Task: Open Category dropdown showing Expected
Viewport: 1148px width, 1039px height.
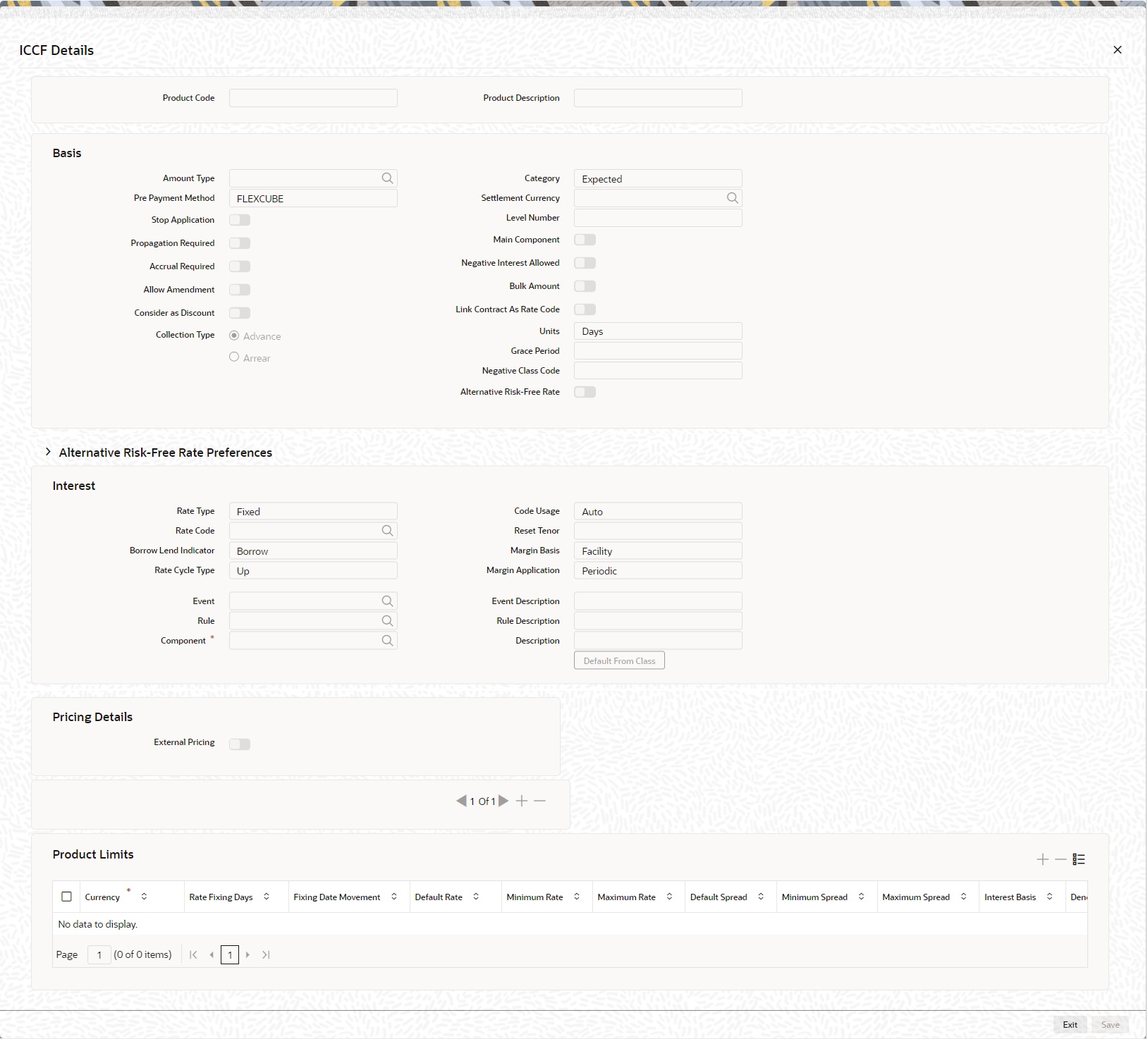Action: pyautogui.click(x=658, y=178)
